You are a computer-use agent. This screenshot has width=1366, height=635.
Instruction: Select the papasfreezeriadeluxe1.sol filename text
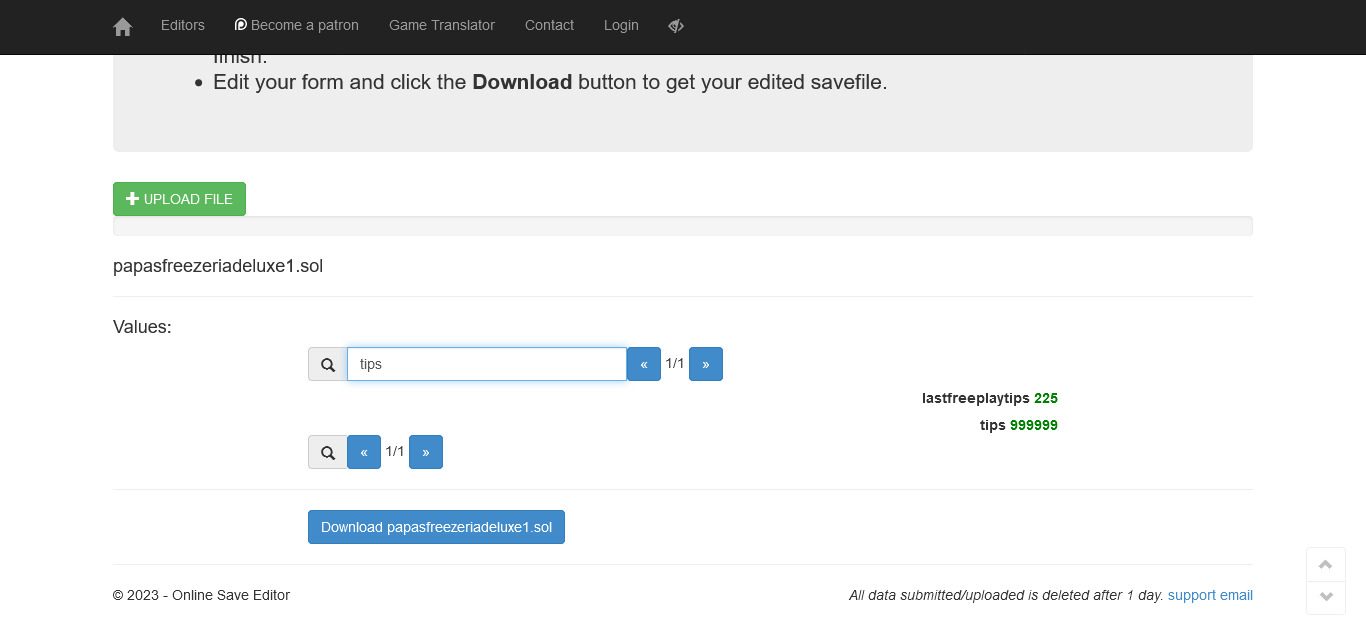[218, 266]
